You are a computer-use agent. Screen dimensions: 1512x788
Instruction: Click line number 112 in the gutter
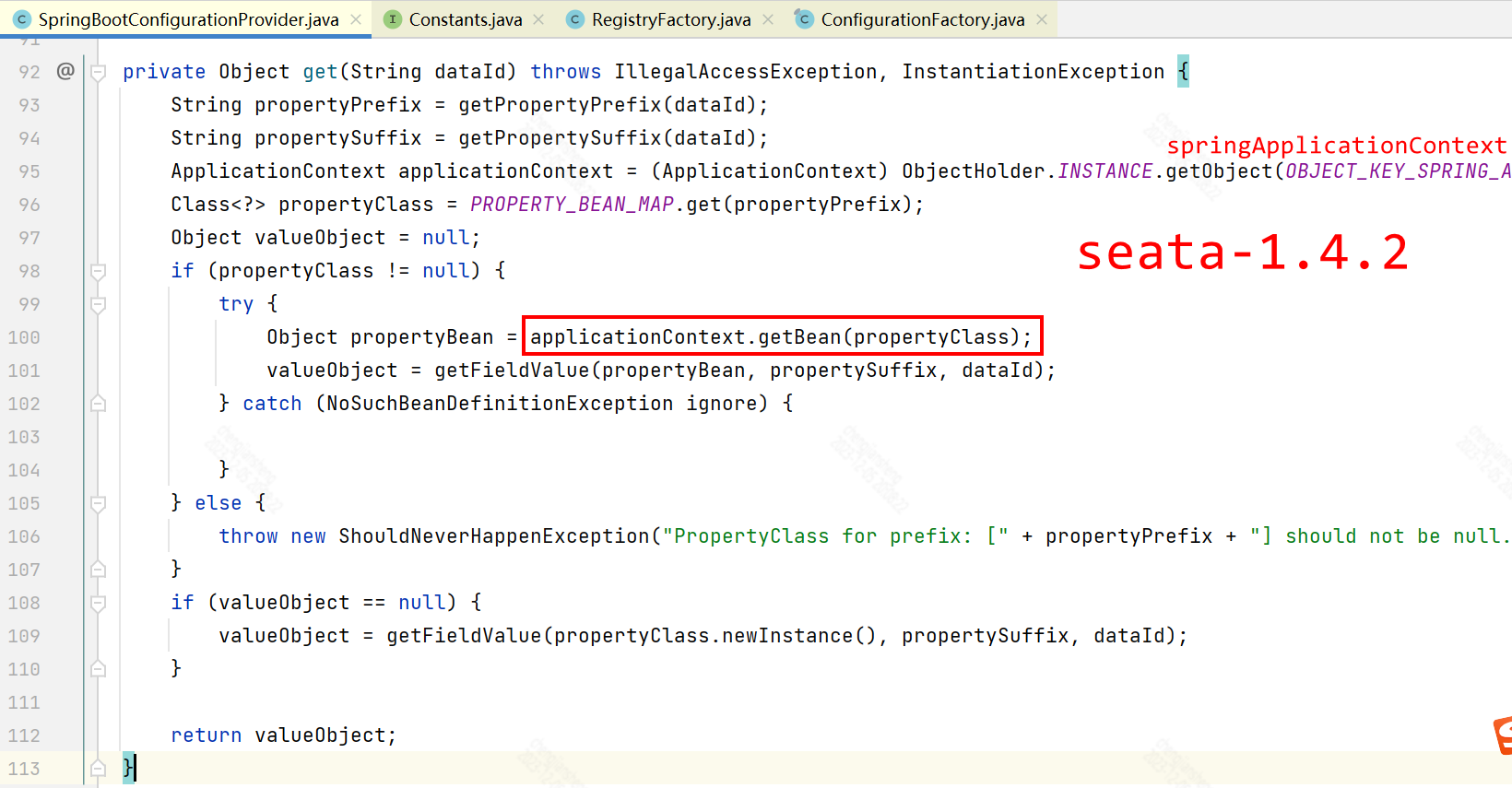[x=24, y=735]
